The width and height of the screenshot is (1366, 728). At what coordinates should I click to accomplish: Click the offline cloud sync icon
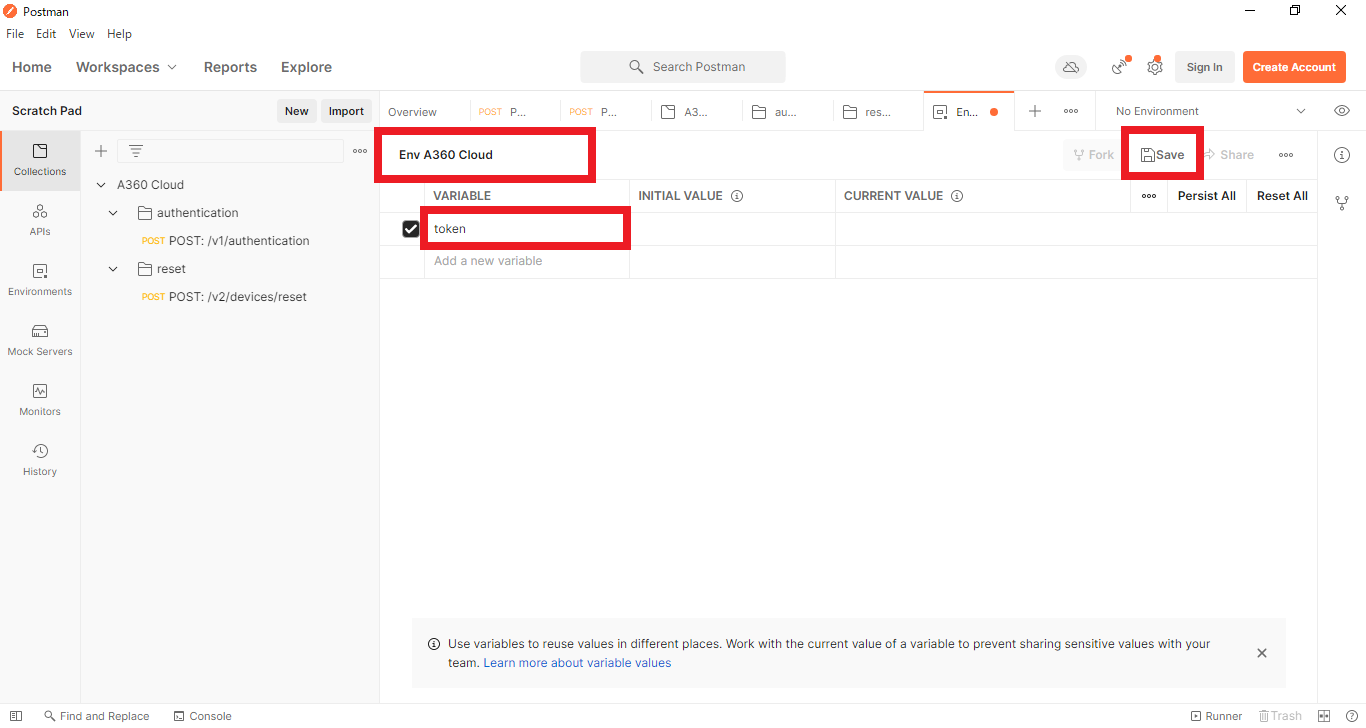click(x=1071, y=67)
